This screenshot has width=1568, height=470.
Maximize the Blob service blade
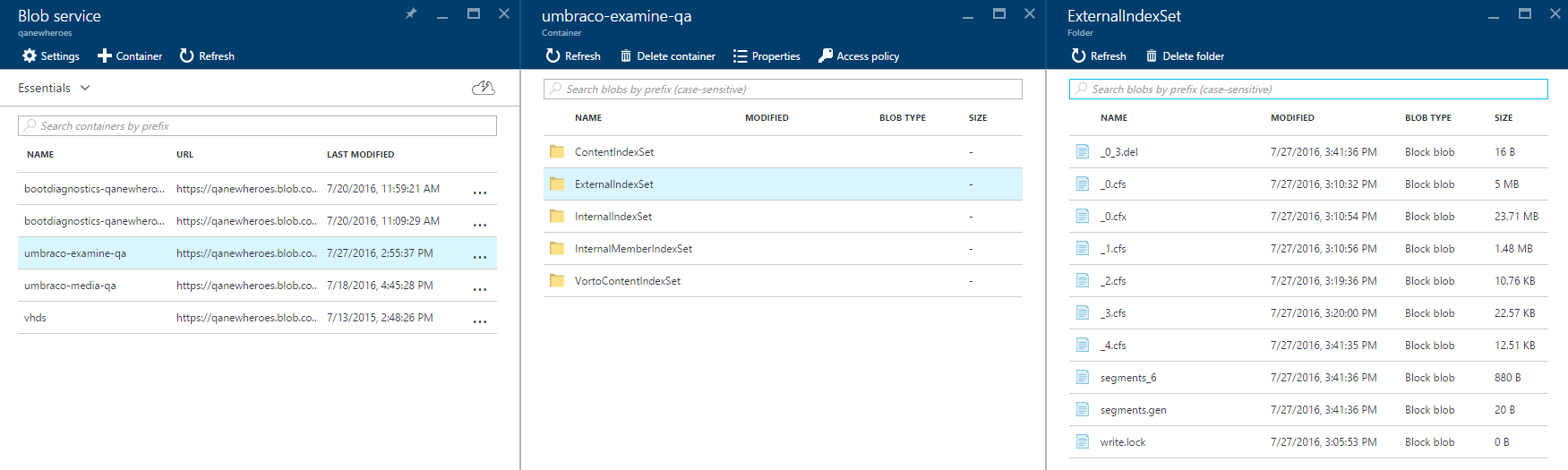(474, 13)
